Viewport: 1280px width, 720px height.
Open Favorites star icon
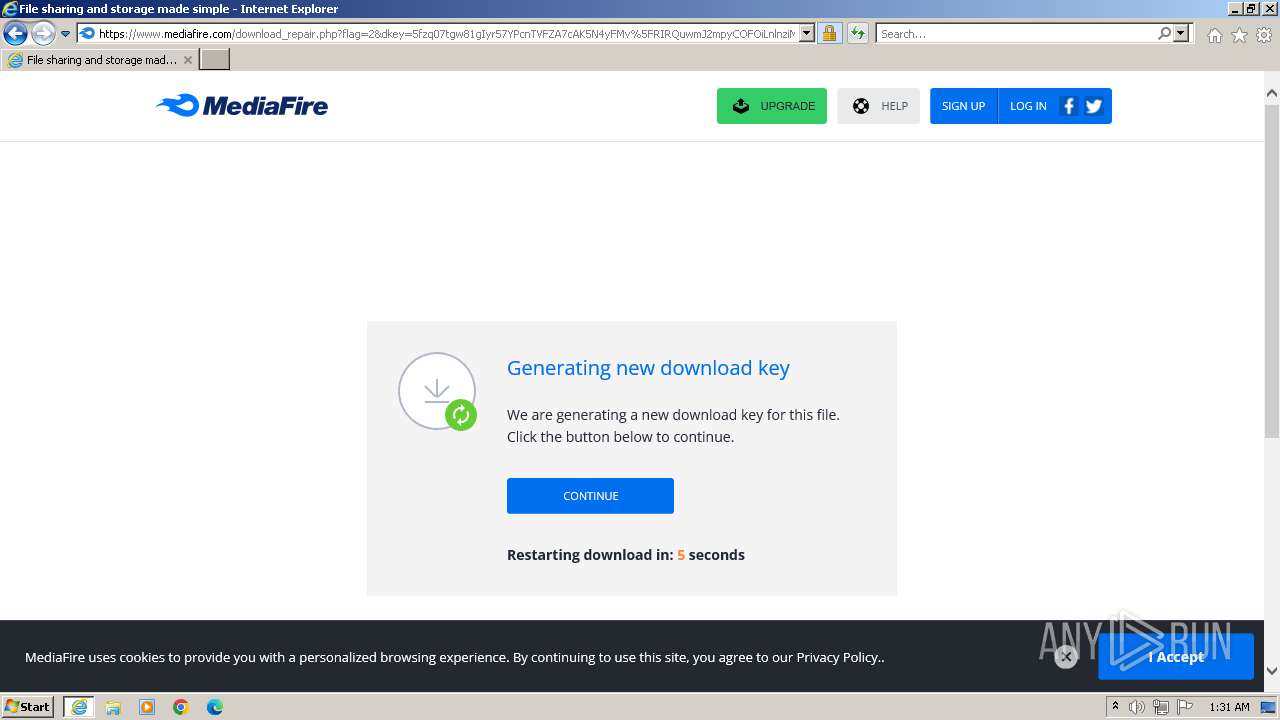(x=1239, y=35)
